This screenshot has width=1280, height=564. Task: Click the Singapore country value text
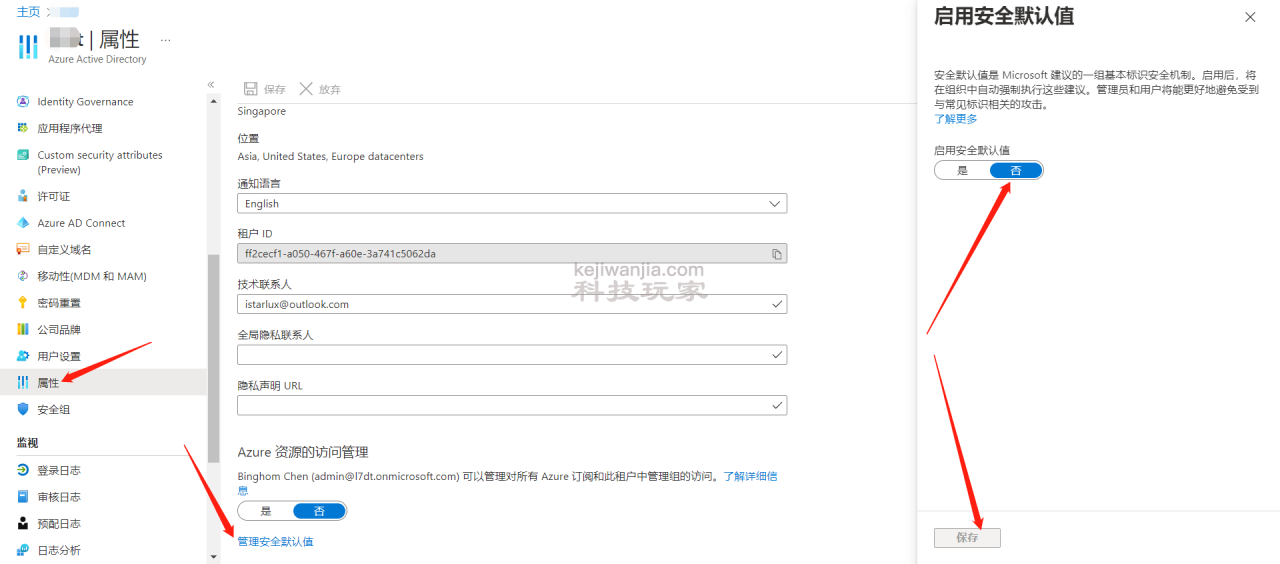click(262, 111)
